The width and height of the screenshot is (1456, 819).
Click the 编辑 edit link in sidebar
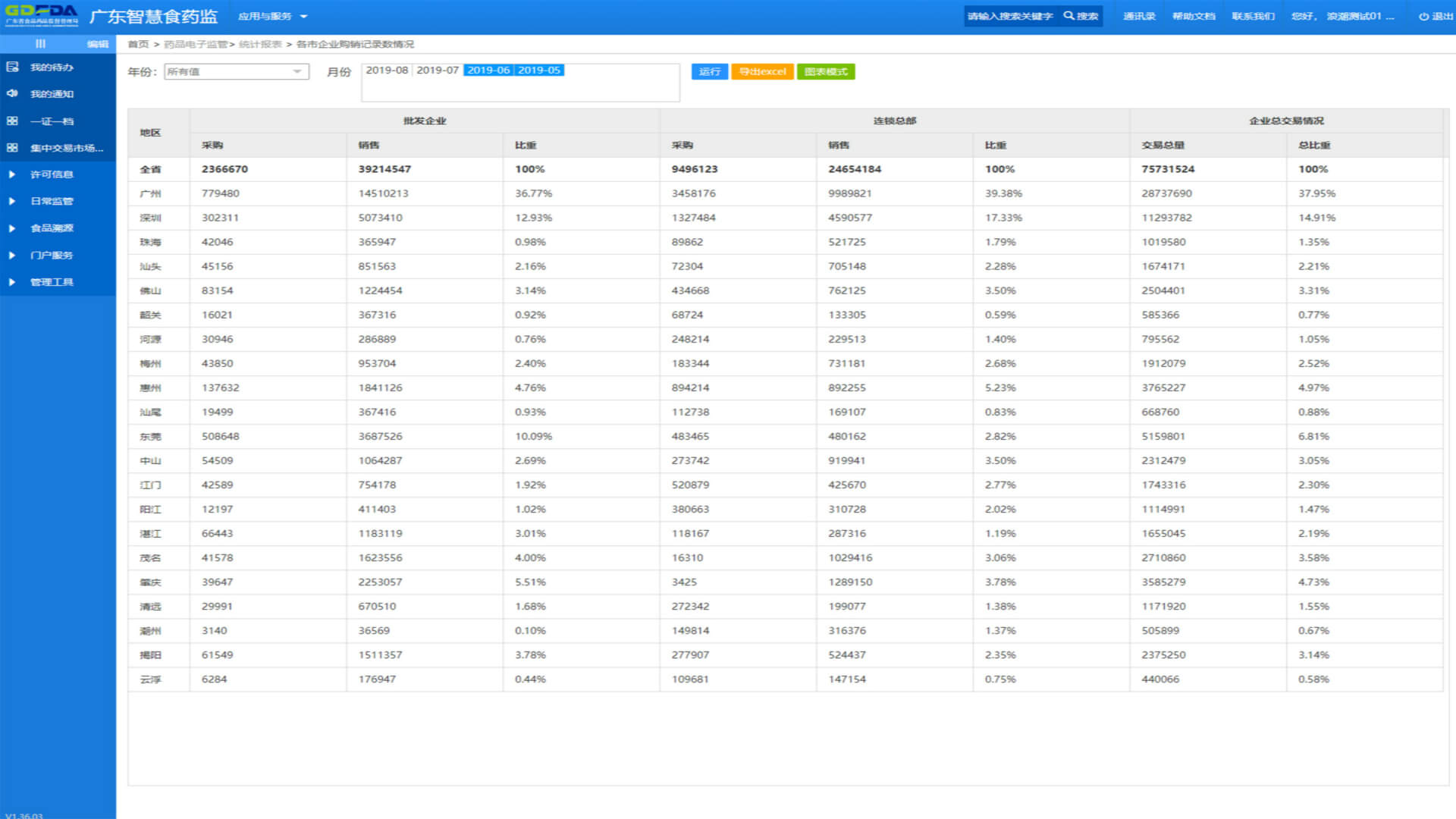(x=98, y=44)
